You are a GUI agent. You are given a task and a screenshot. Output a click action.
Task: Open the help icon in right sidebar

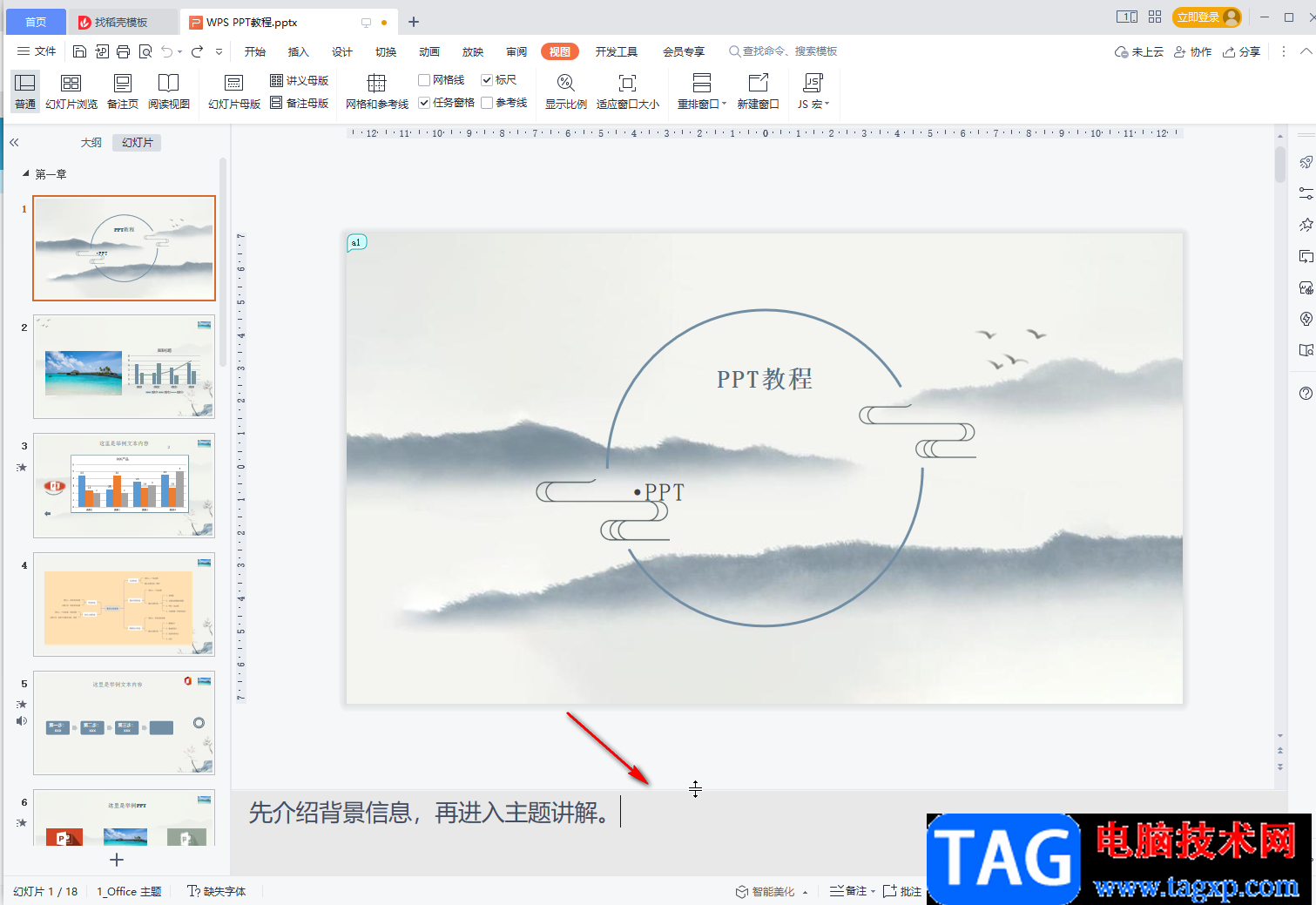1306,393
